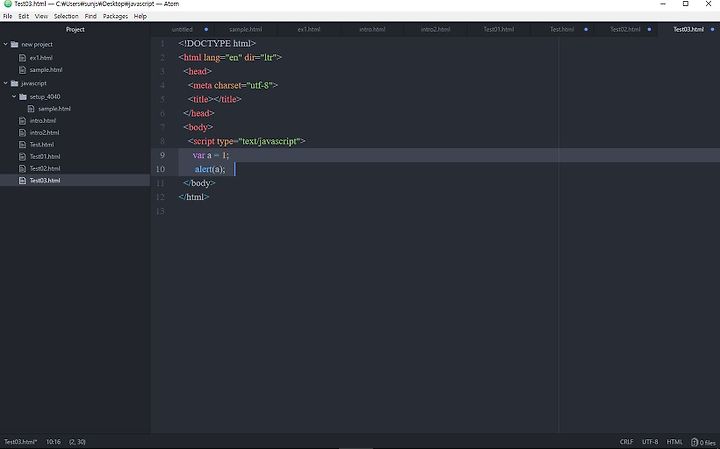Change the HTML grammar selector
The image size is (720, 449).
click(x=675, y=442)
